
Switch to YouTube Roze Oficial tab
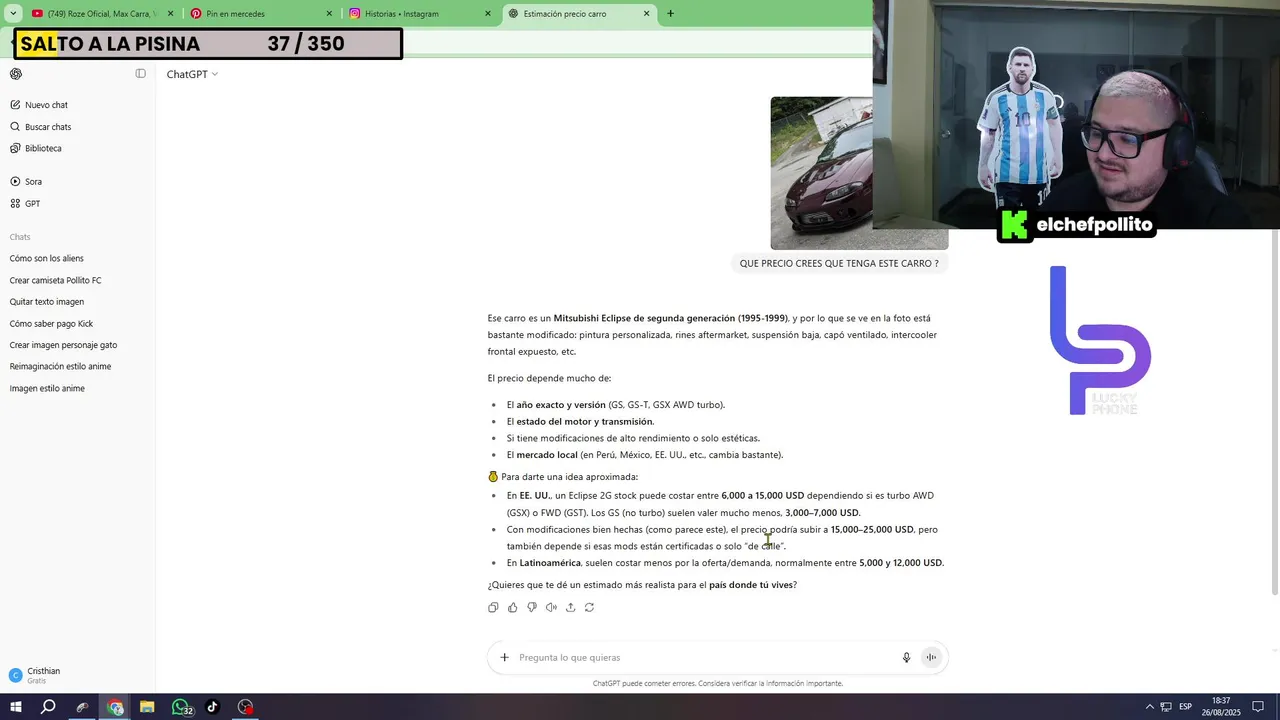[x=101, y=14]
